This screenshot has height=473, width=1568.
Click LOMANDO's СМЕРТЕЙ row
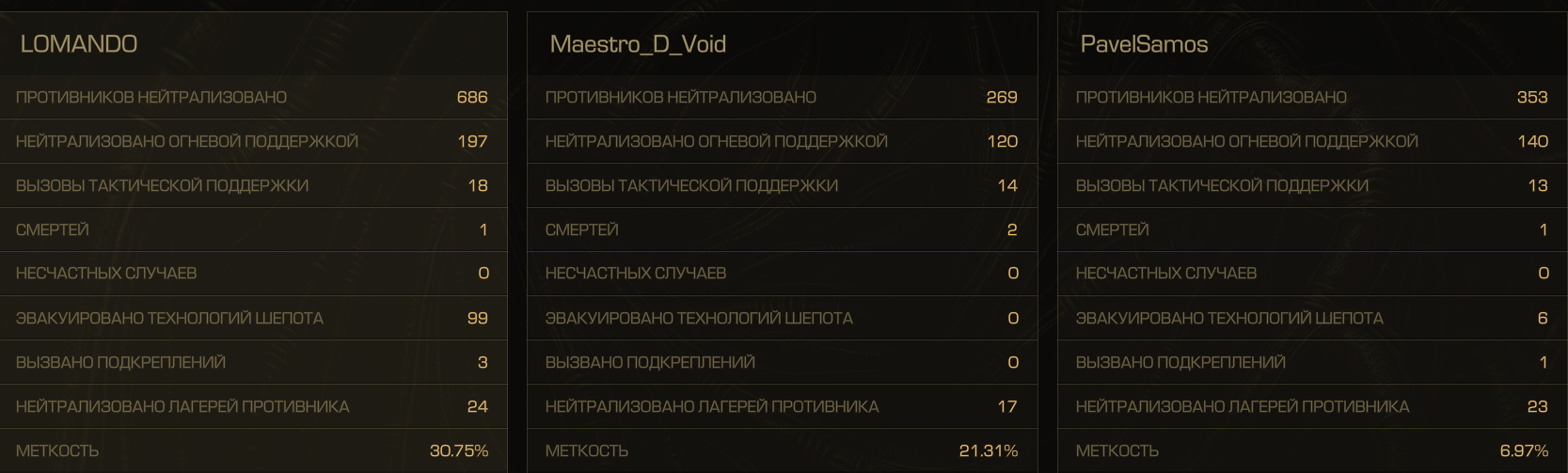click(x=253, y=229)
